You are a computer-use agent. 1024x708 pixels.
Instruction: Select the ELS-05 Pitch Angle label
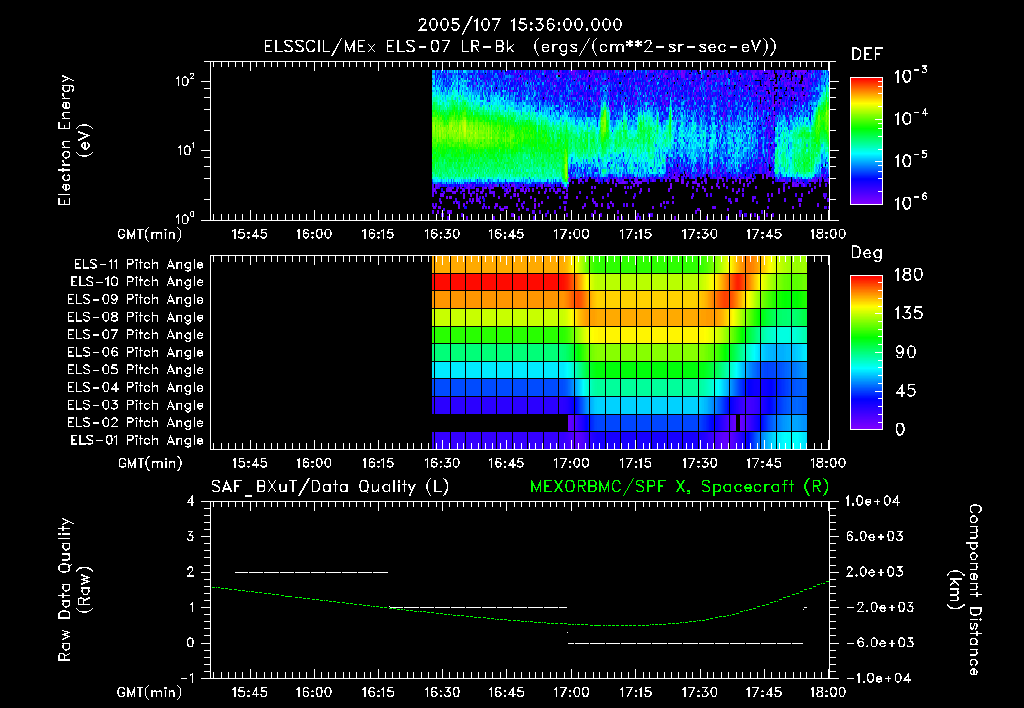pos(135,370)
